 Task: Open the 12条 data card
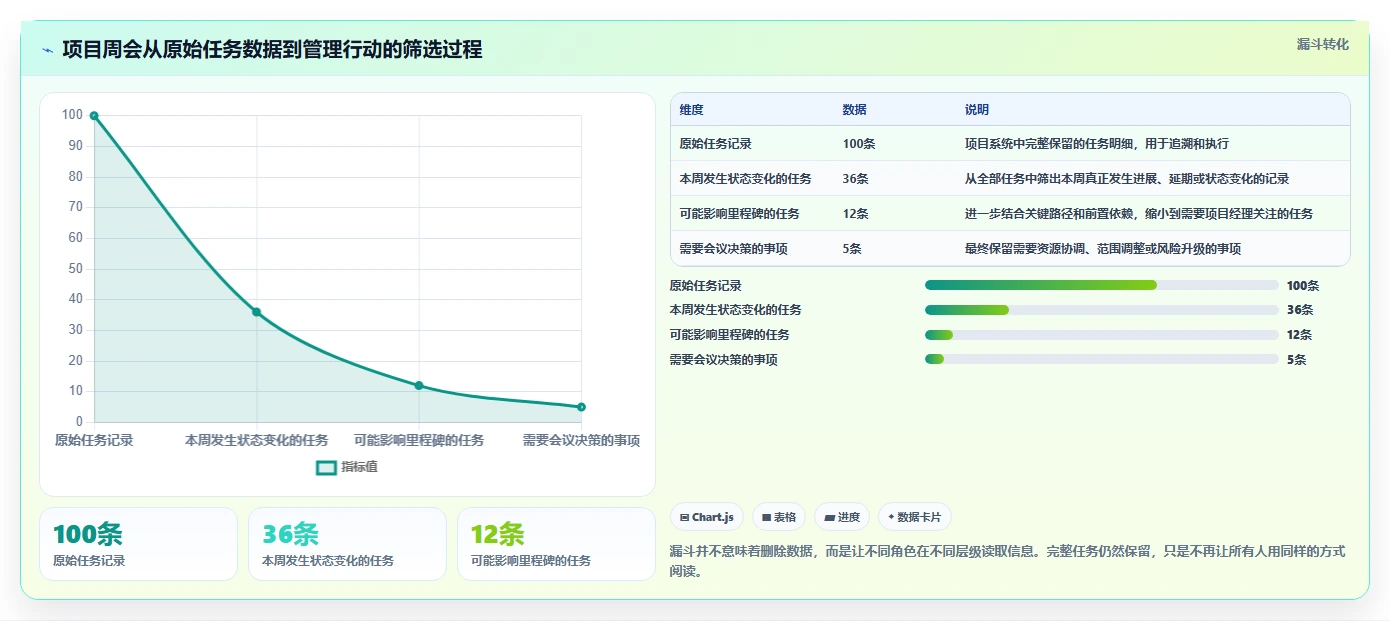click(x=556, y=544)
